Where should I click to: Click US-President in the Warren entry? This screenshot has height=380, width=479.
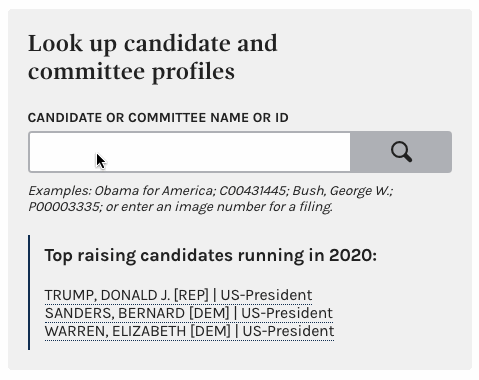point(288,331)
